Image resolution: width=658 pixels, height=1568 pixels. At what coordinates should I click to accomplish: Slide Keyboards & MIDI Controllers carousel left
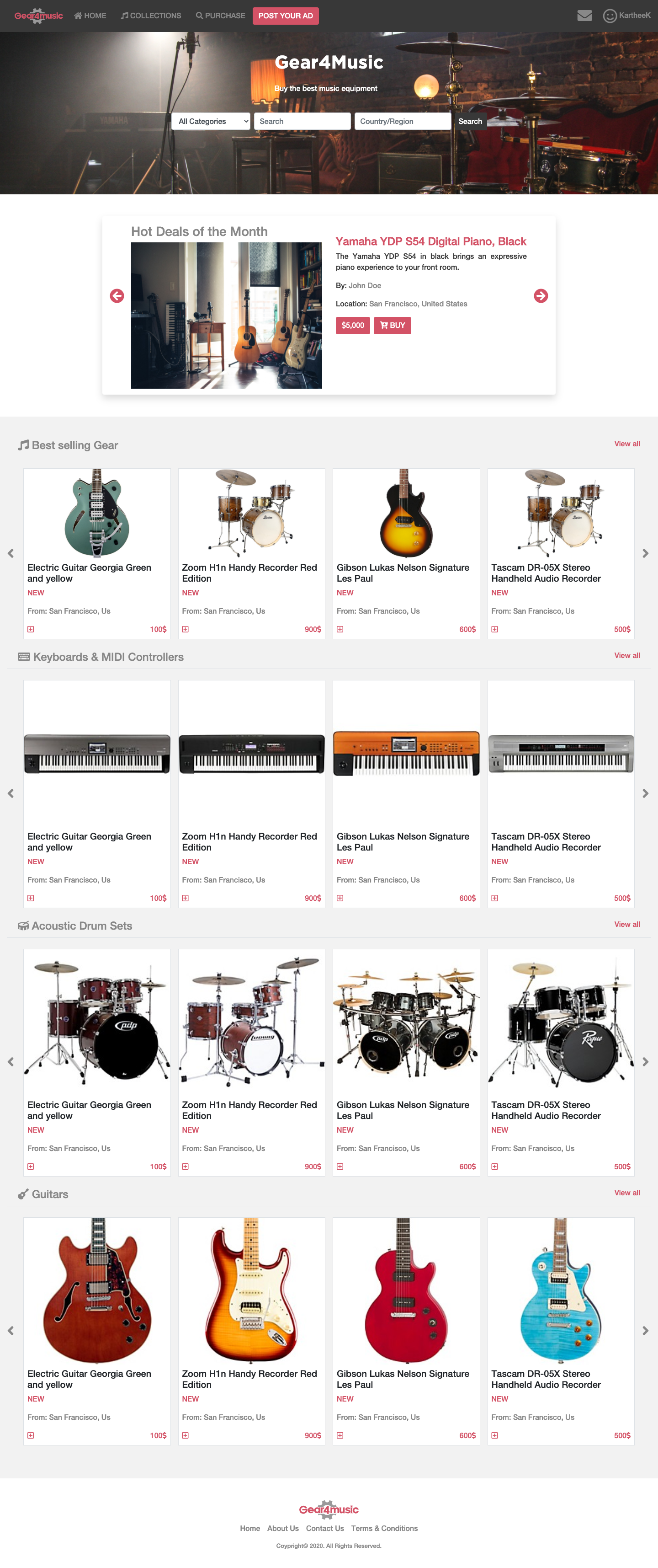(x=11, y=793)
